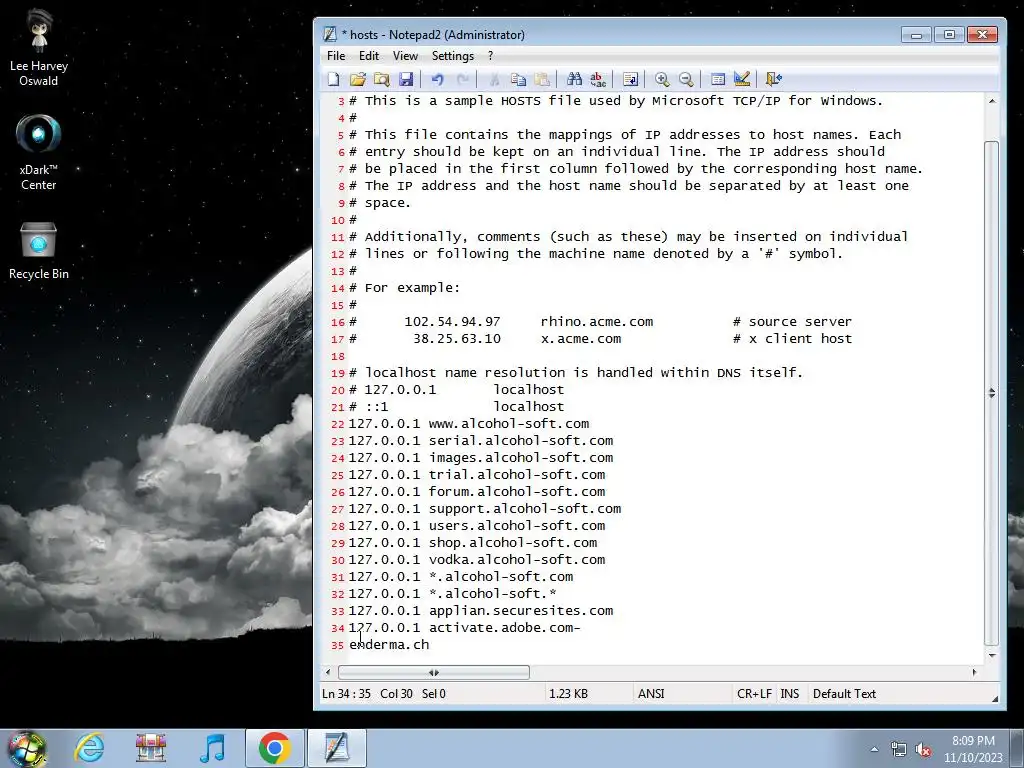Open Google Chrome from taskbar
The width and height of the screenshot is (1024, 768).
pyautogui.click(x=274, y=748)
